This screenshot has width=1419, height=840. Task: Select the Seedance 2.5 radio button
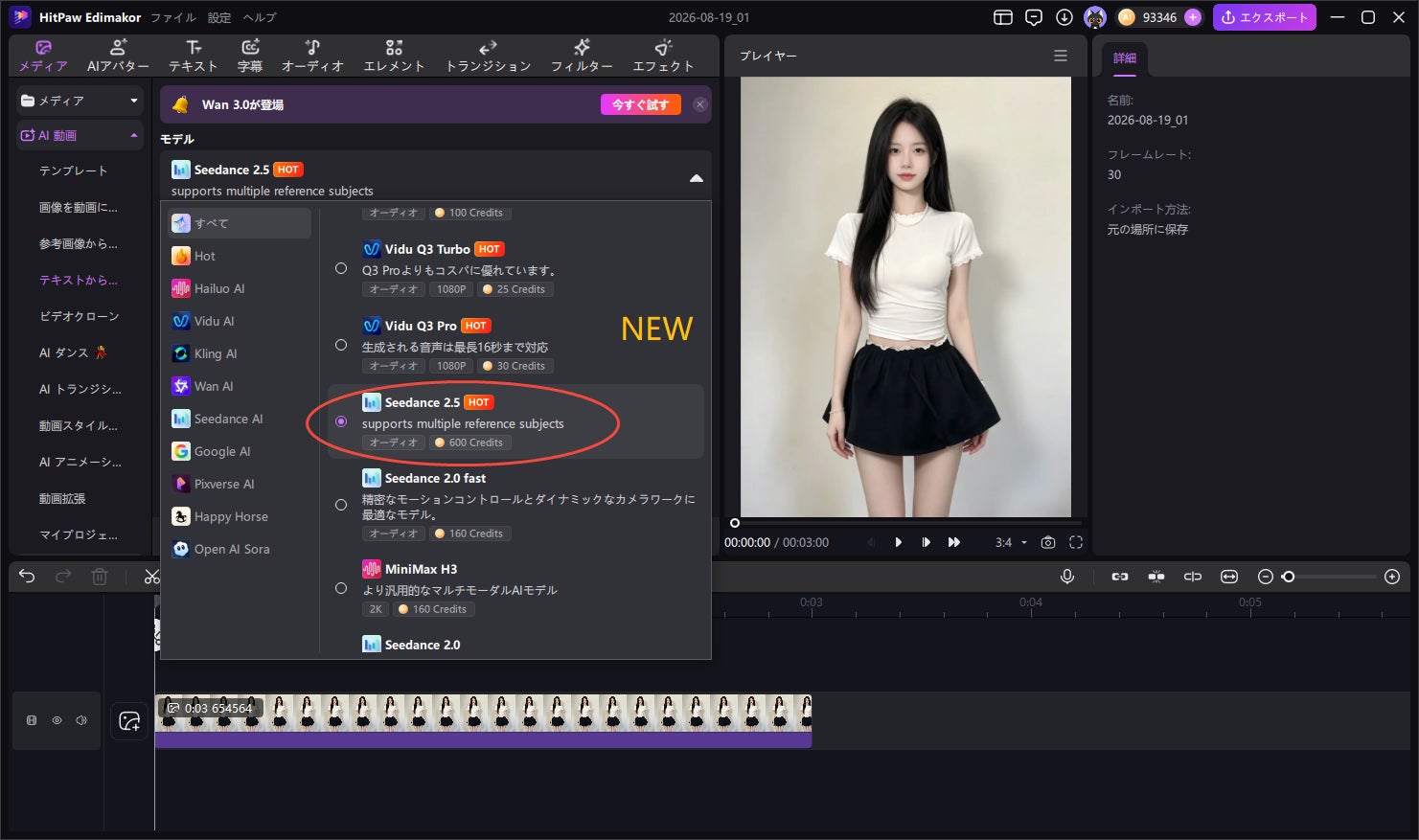341,421
